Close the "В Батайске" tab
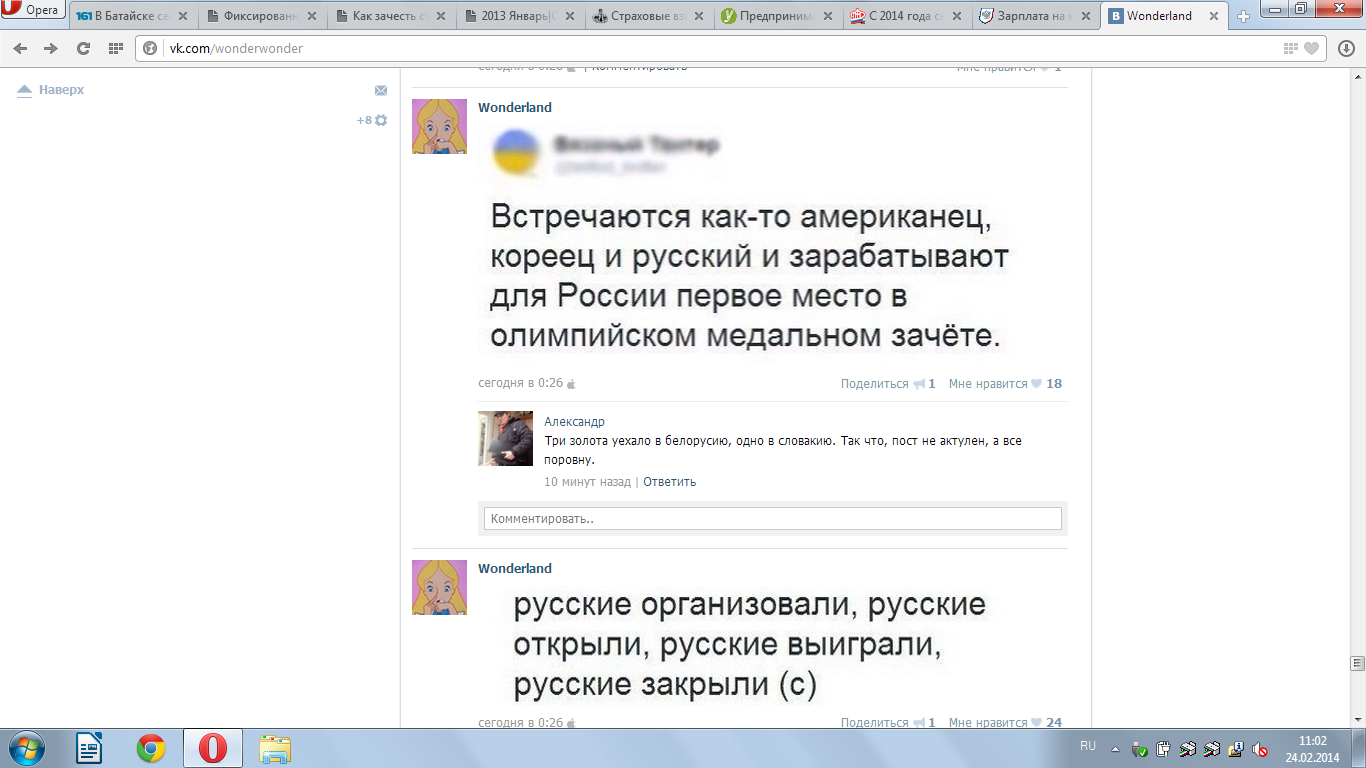 [185, 16]
